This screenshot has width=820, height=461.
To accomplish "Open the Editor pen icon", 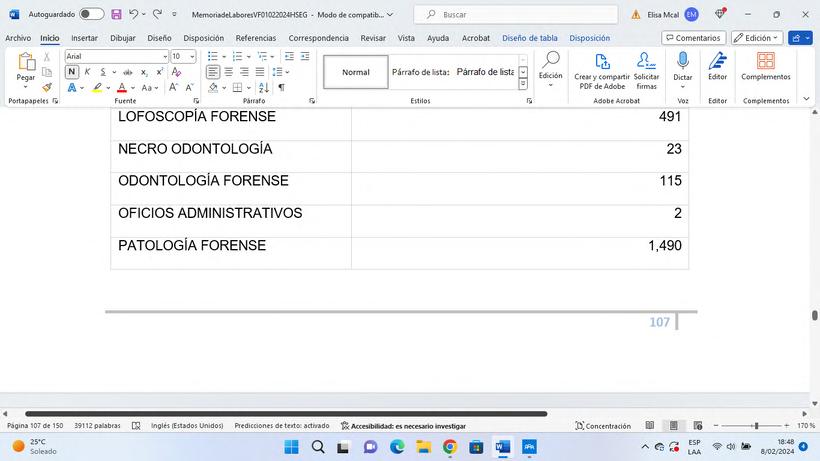I will click(718, 61).
